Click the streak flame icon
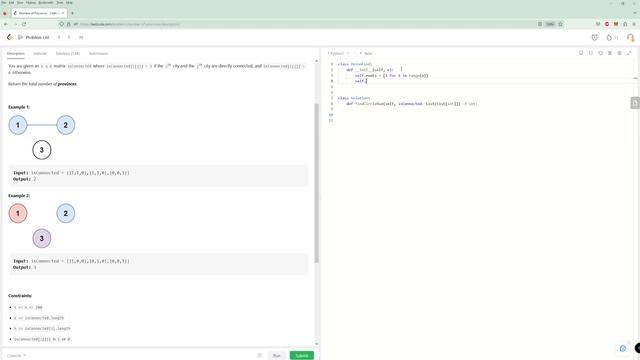The image size is (640, 360). pyautogui.click(x=609, y=38)
